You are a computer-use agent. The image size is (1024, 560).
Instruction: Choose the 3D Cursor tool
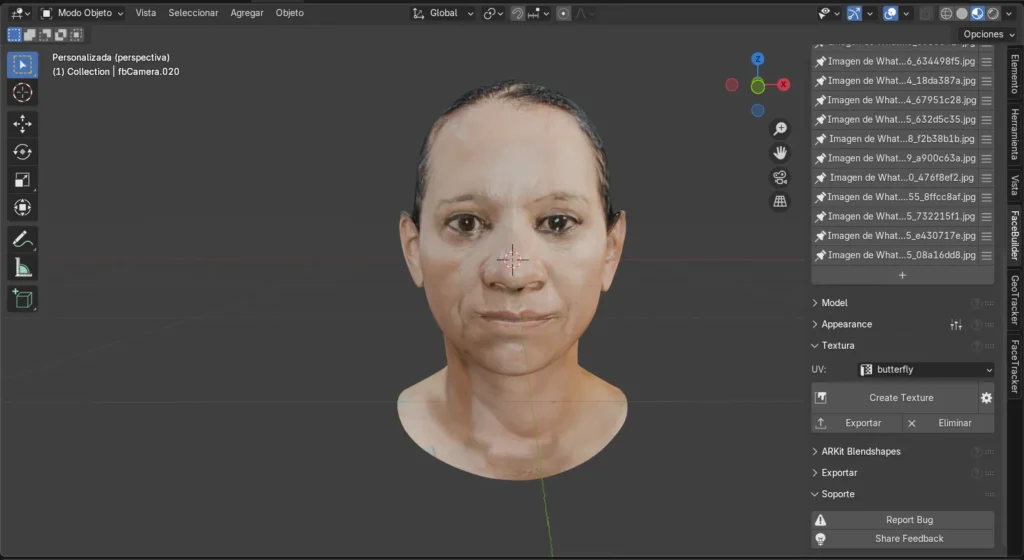22,93
